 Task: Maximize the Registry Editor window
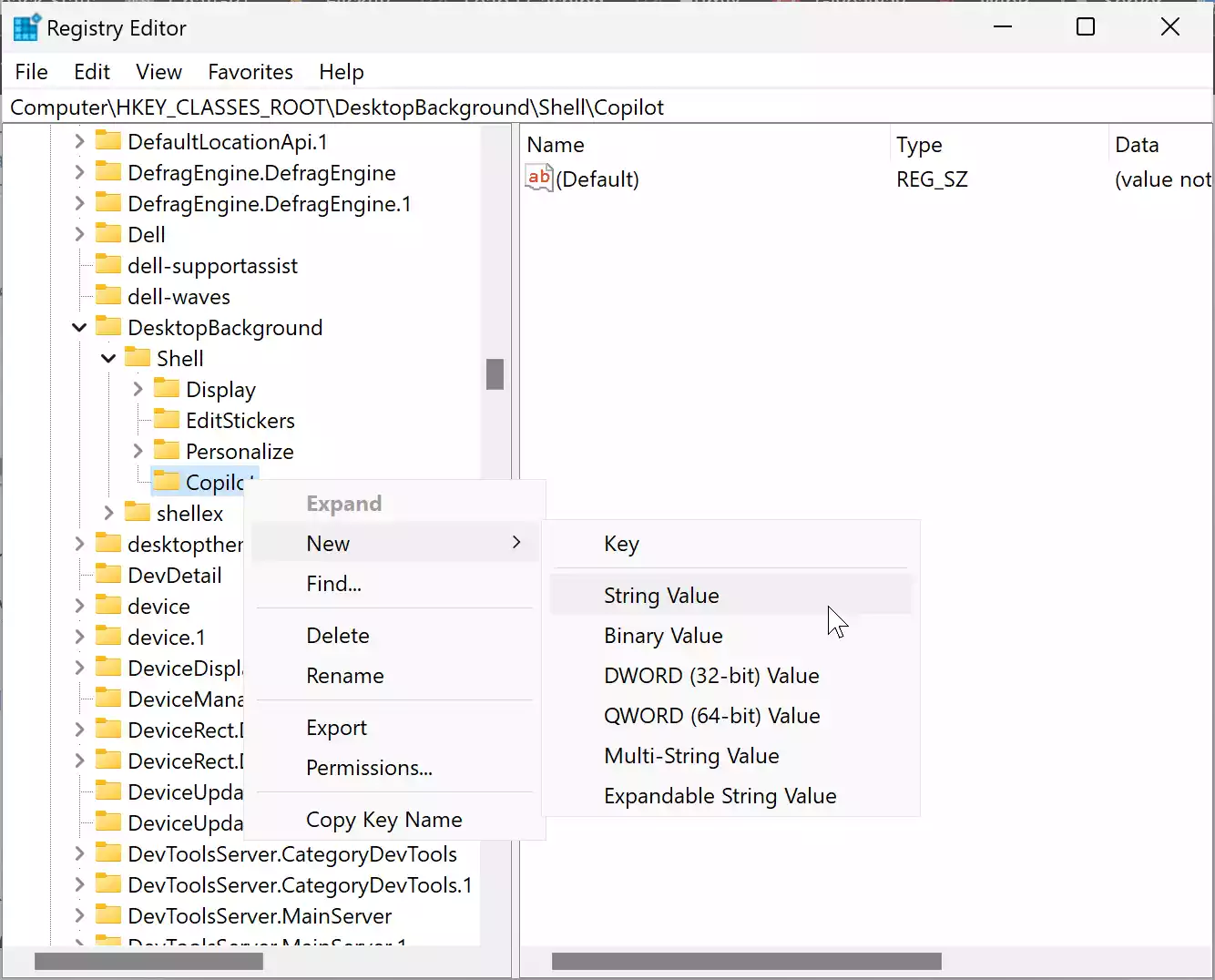pyautogui.click(x=1086, y=27)
